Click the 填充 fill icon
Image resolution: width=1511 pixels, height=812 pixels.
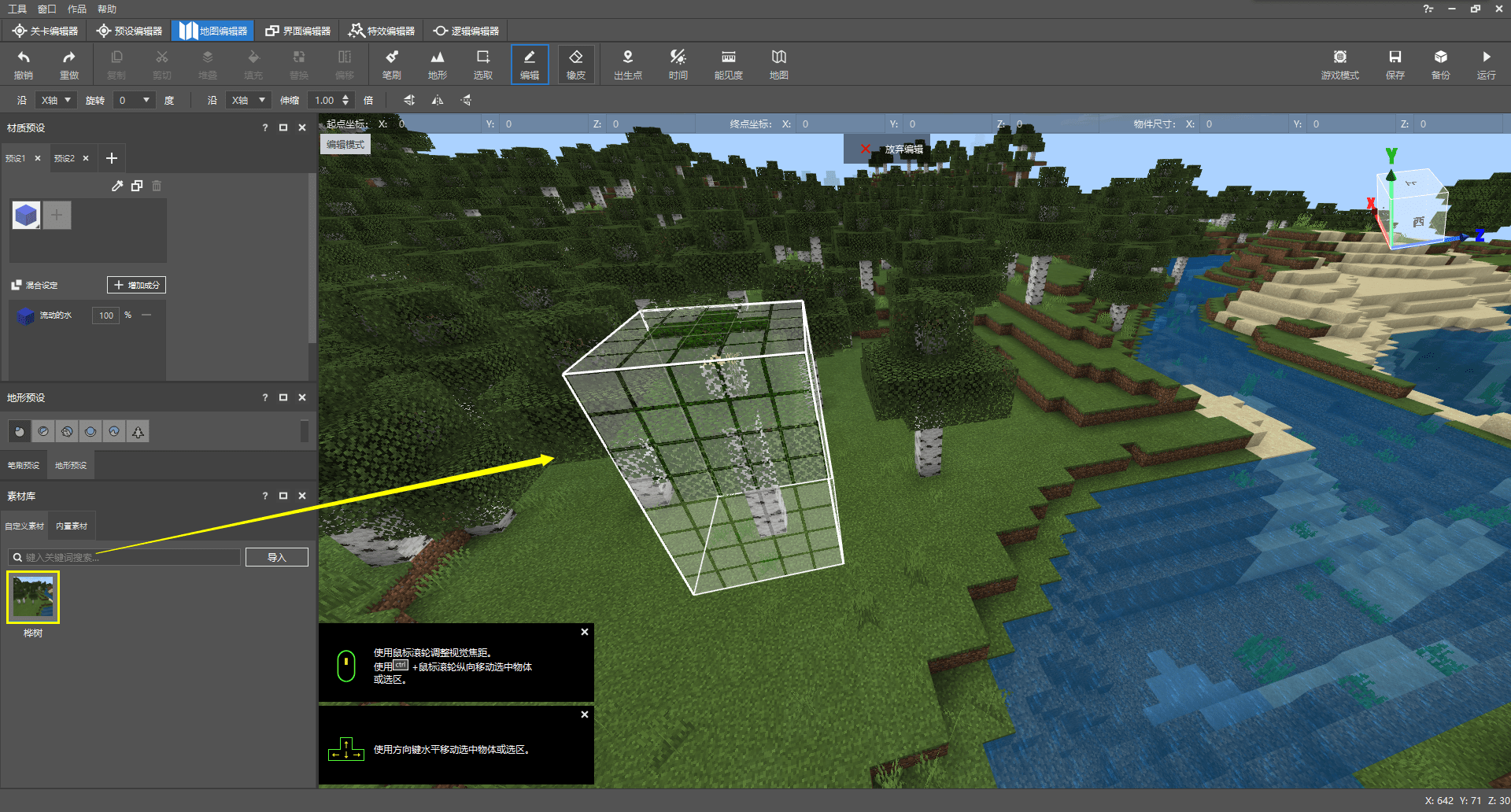pyautogui.click(x=253, y=64)
